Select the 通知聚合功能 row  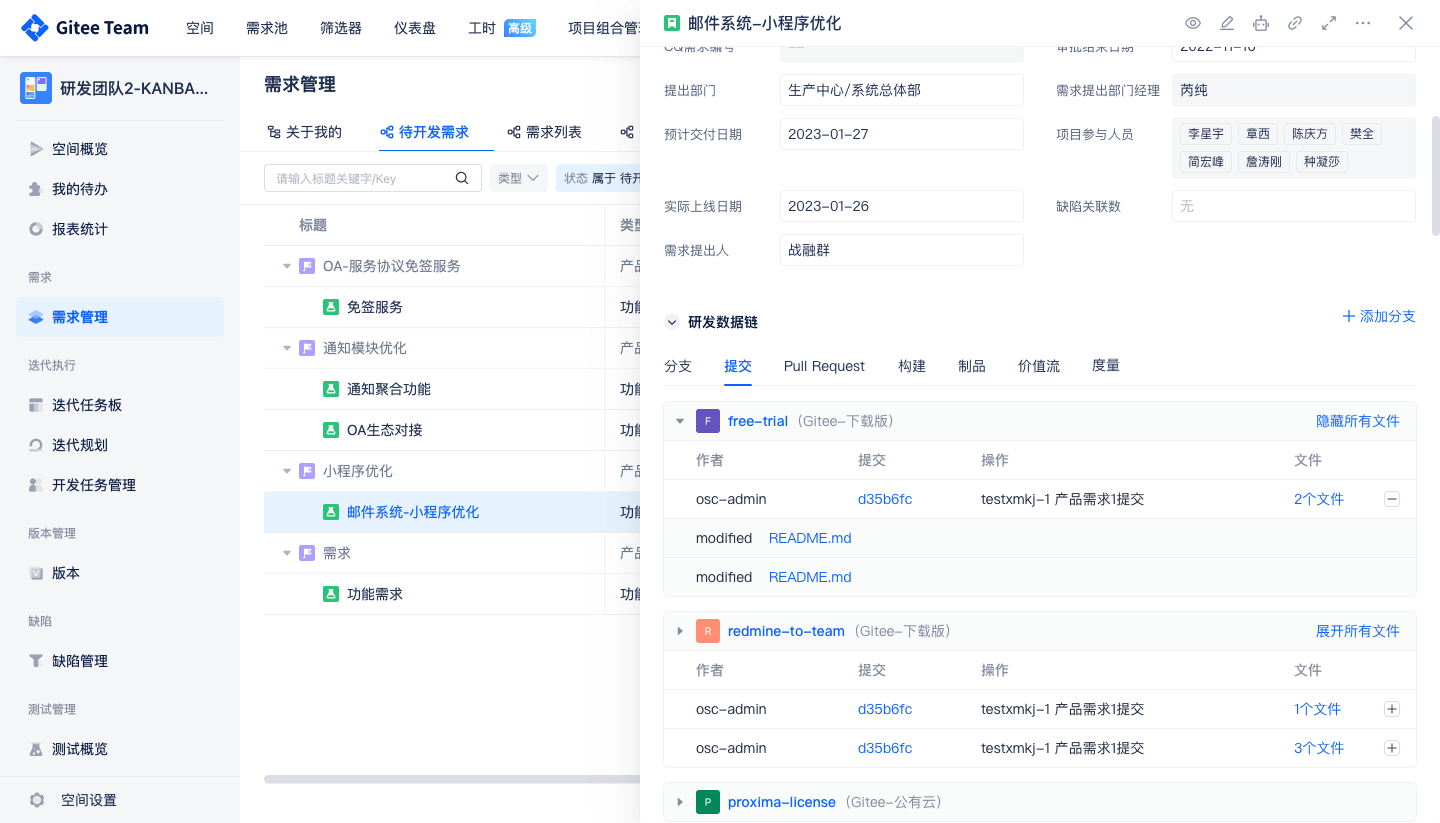coord(452,389)
